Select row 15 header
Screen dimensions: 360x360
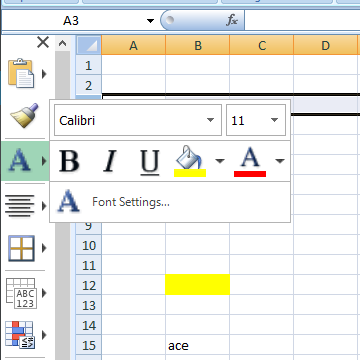coord(89,345)
